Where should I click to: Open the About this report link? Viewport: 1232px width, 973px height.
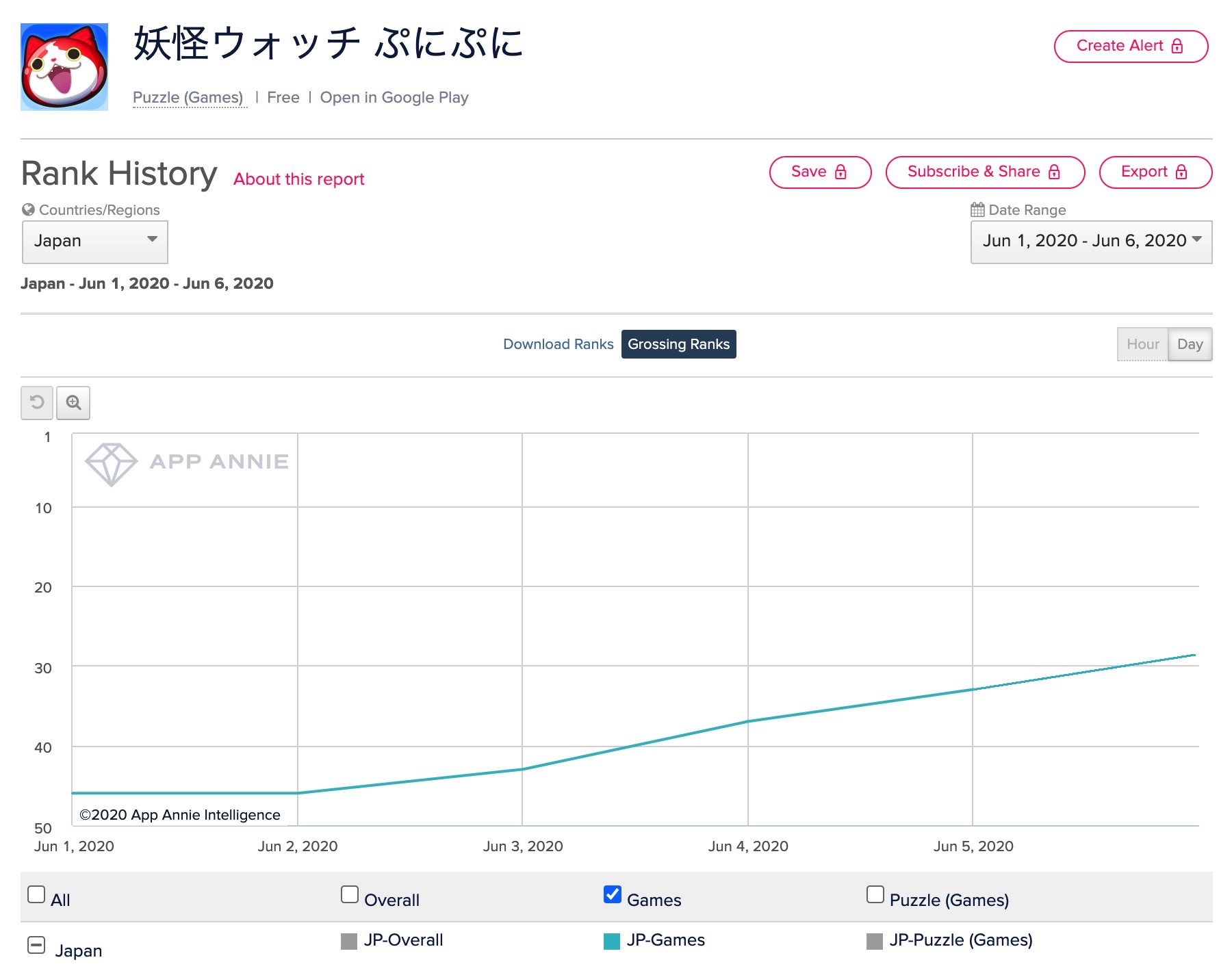[x=298, y=179]
